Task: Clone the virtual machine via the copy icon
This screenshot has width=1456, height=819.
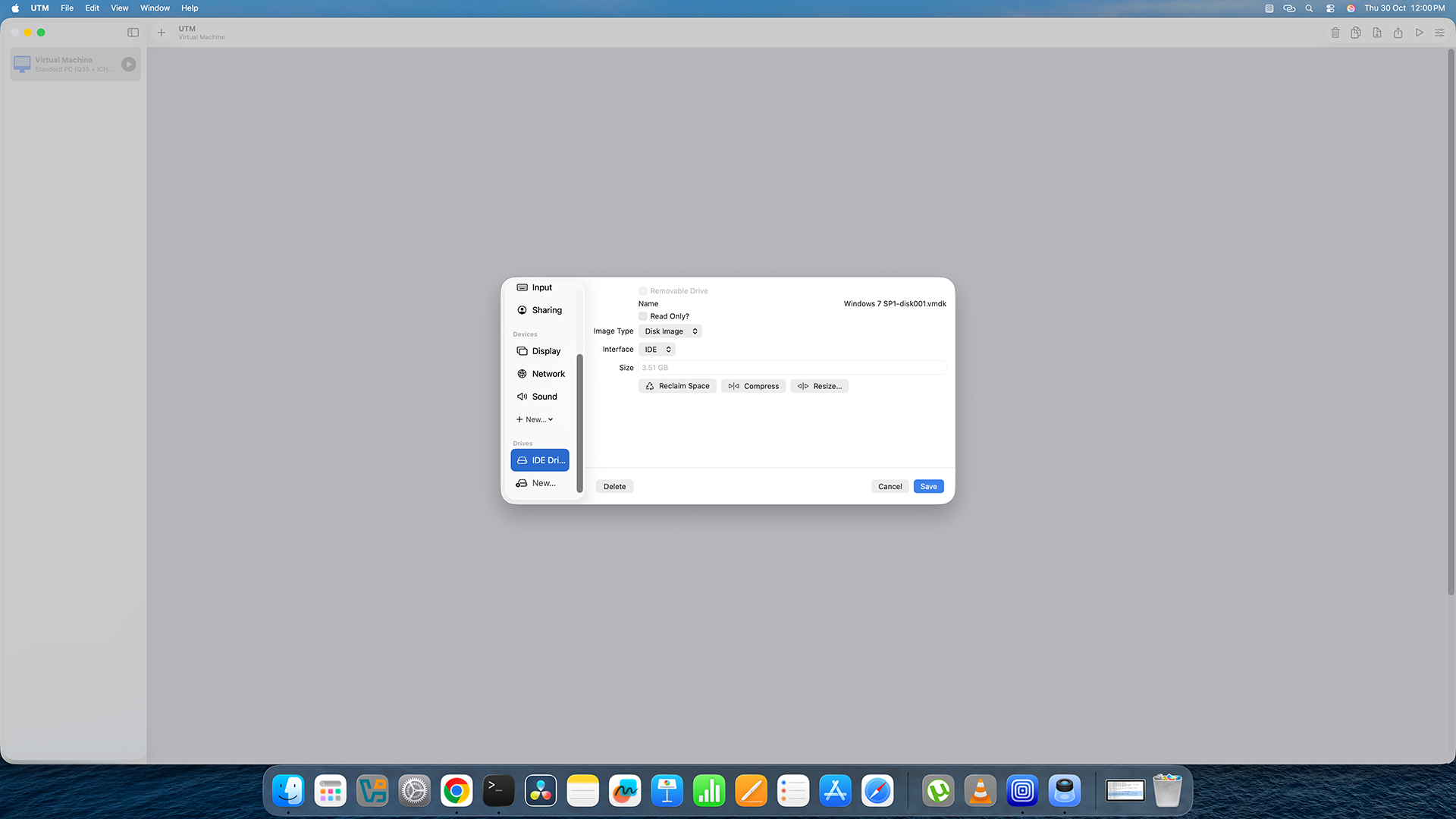Action: (1356, 33)
